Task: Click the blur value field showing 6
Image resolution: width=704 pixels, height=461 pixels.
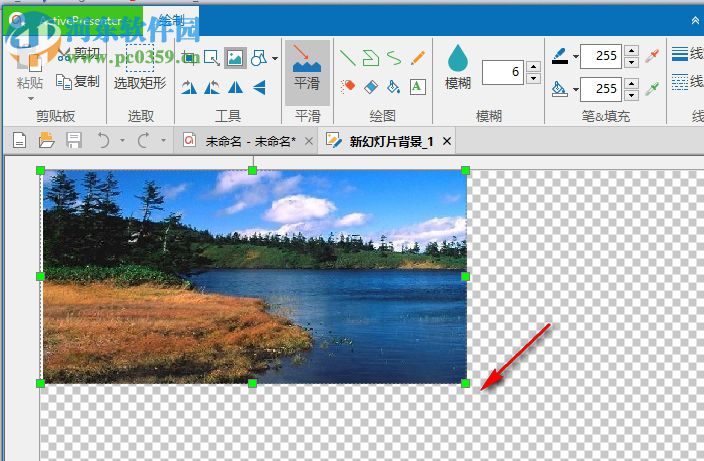Action: [502, 72]
